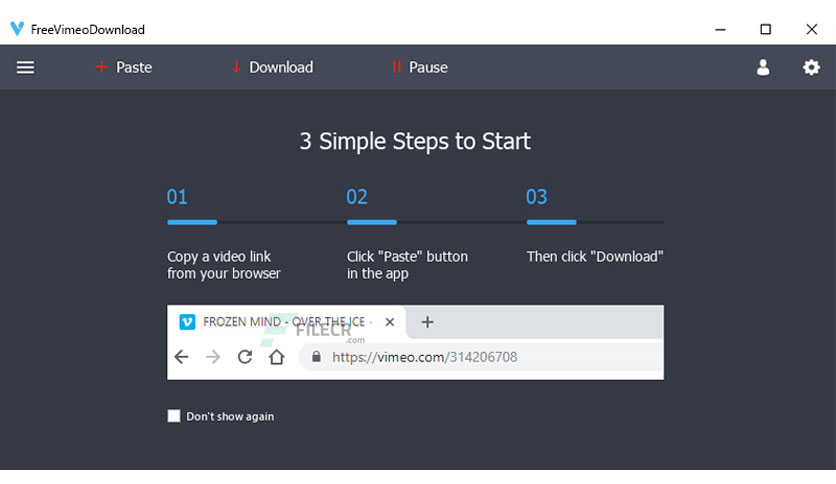
Task: Close the FreeVimeoDownload window
Action: (x=811, y=29)
